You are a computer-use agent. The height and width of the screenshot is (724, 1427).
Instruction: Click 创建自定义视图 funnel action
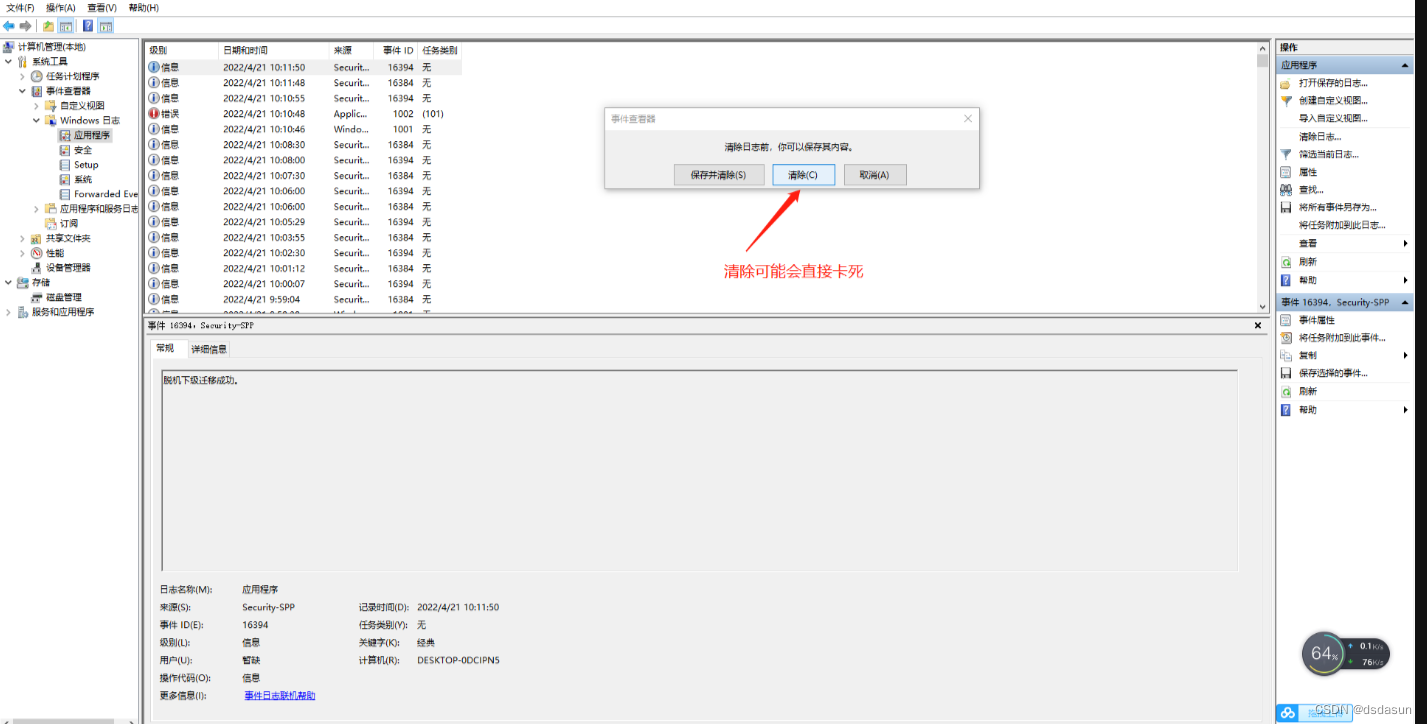point(1333,100)
